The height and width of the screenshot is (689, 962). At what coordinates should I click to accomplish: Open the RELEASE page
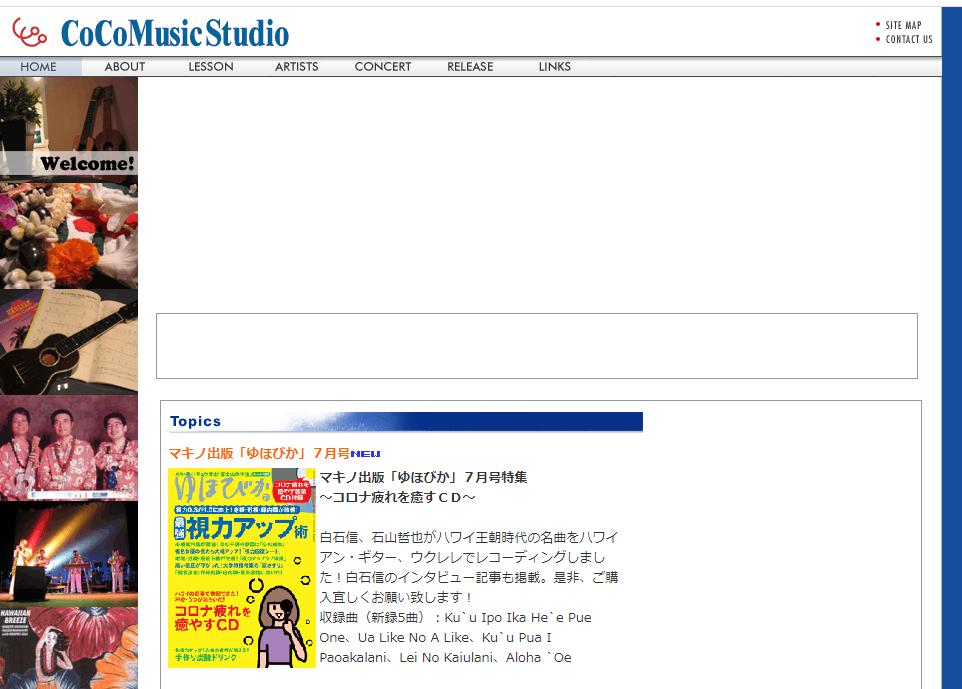click(x=470, y=67)
